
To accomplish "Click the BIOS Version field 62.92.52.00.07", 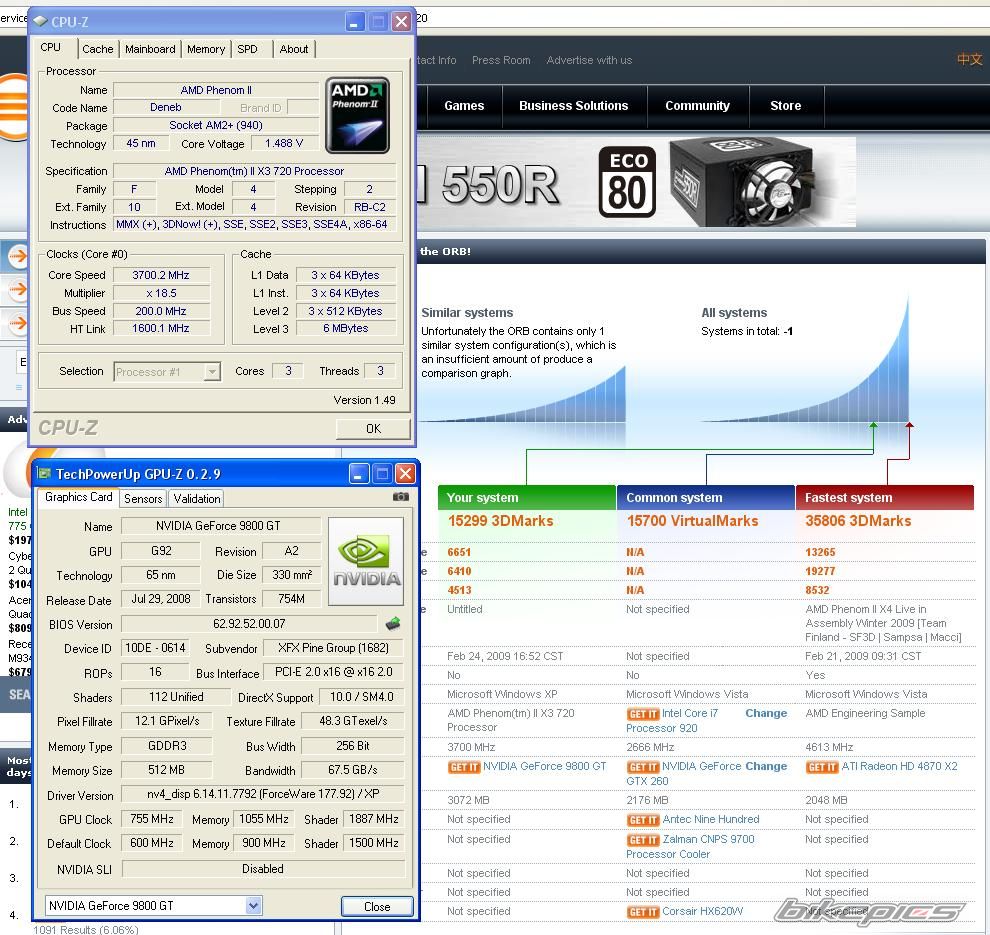I will pos(249,624).
